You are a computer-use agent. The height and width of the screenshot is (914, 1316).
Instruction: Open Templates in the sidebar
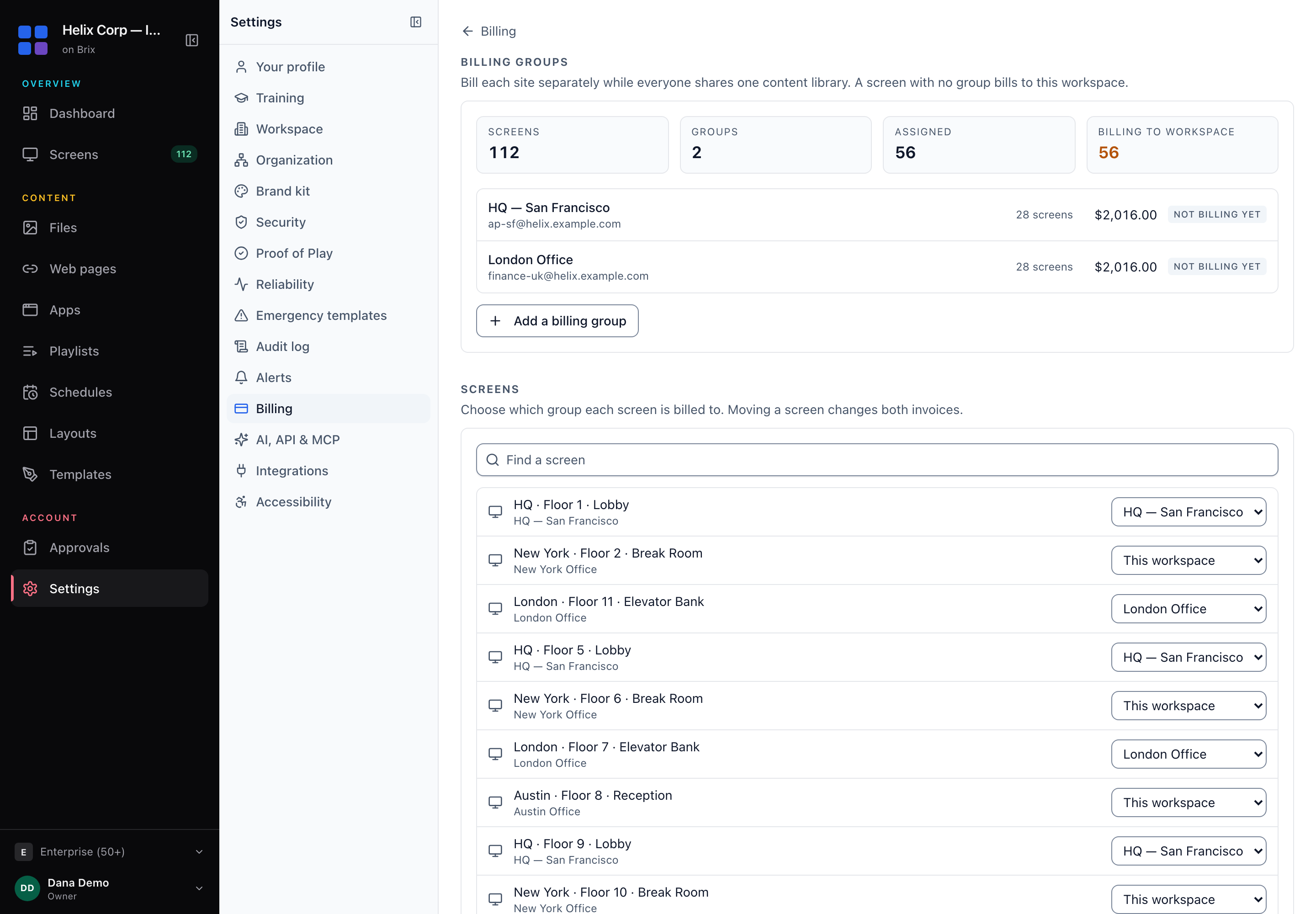[109, 474]
